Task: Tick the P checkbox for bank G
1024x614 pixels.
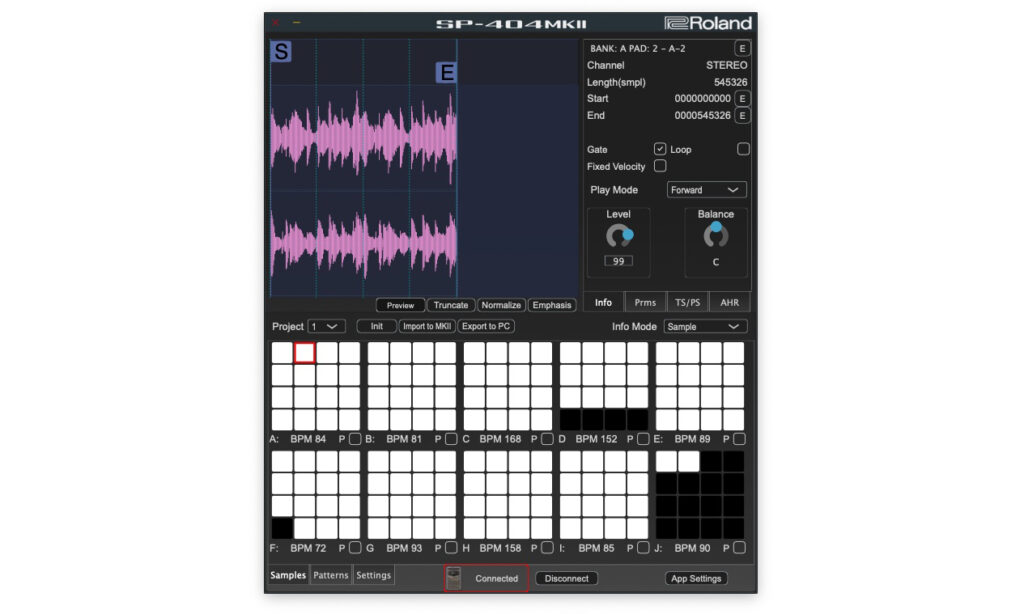Action: pos(451,548)
